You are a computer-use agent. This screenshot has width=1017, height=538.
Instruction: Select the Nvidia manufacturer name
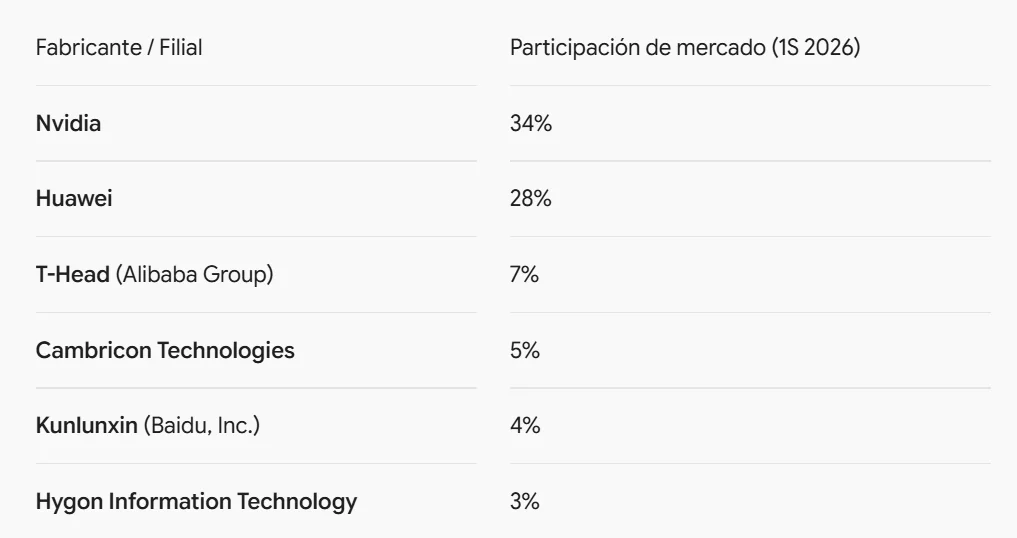[x=68, y=123]
